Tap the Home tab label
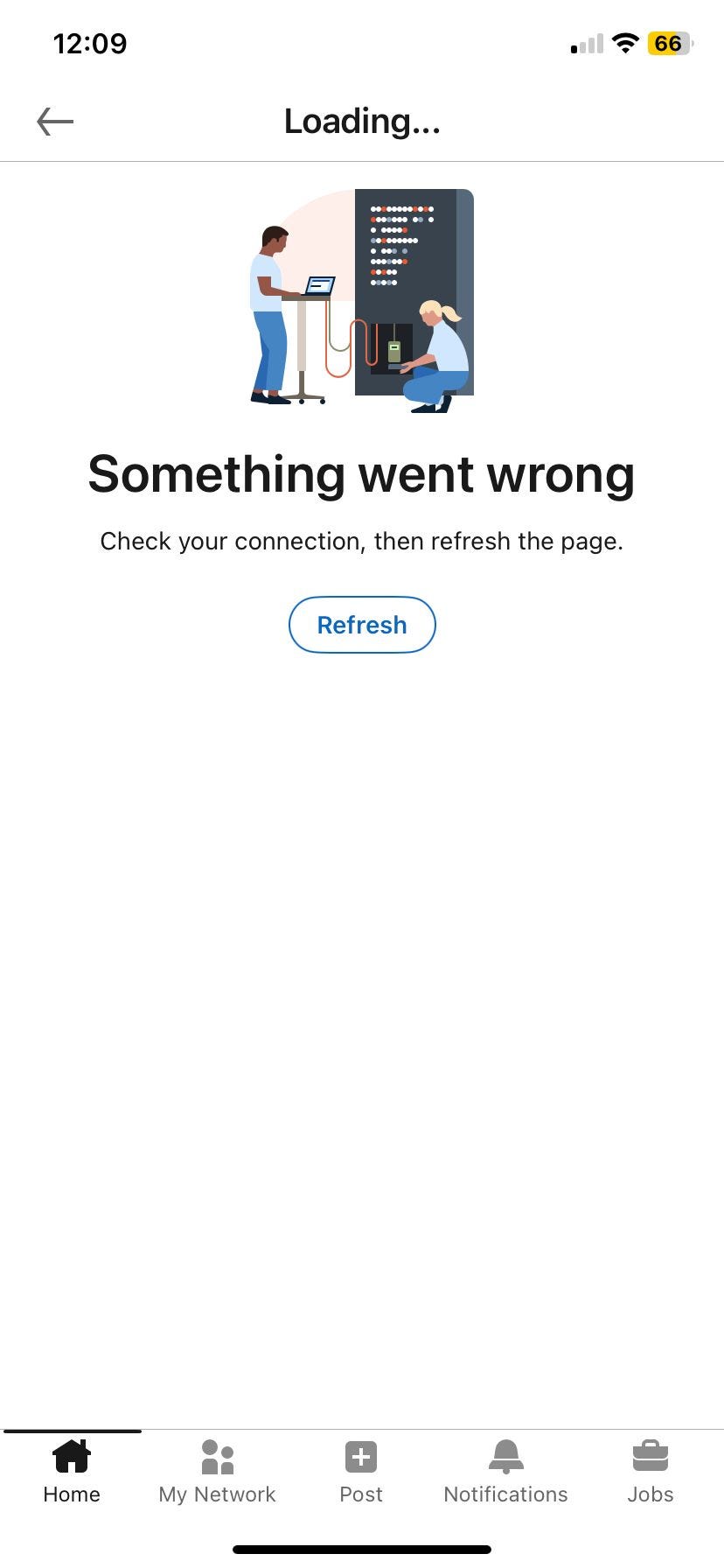This screenshot has height=1568, width=724. (72, 1494)
